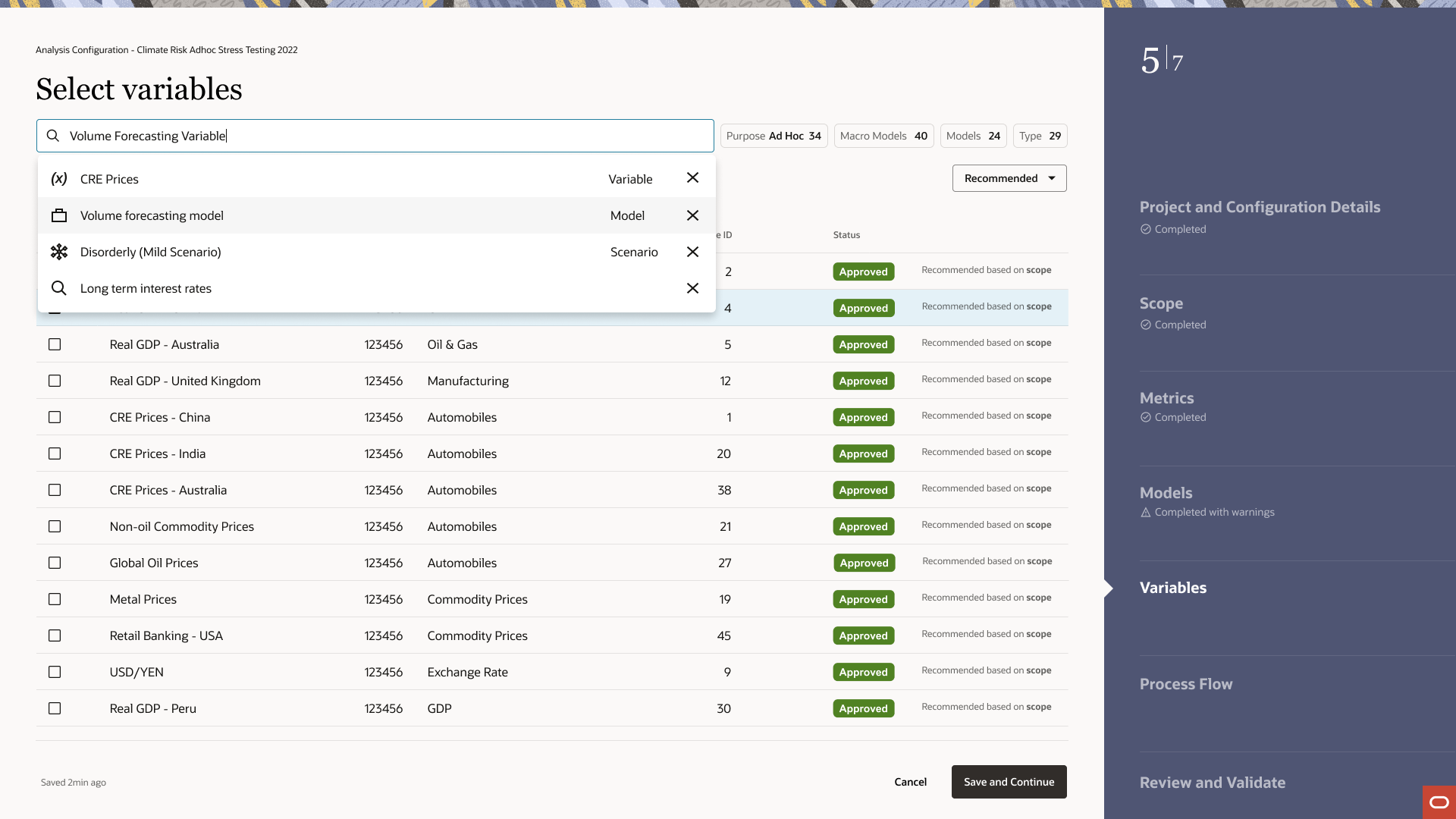Click Approved badge for Metal Prices row

tap(863, 599)
